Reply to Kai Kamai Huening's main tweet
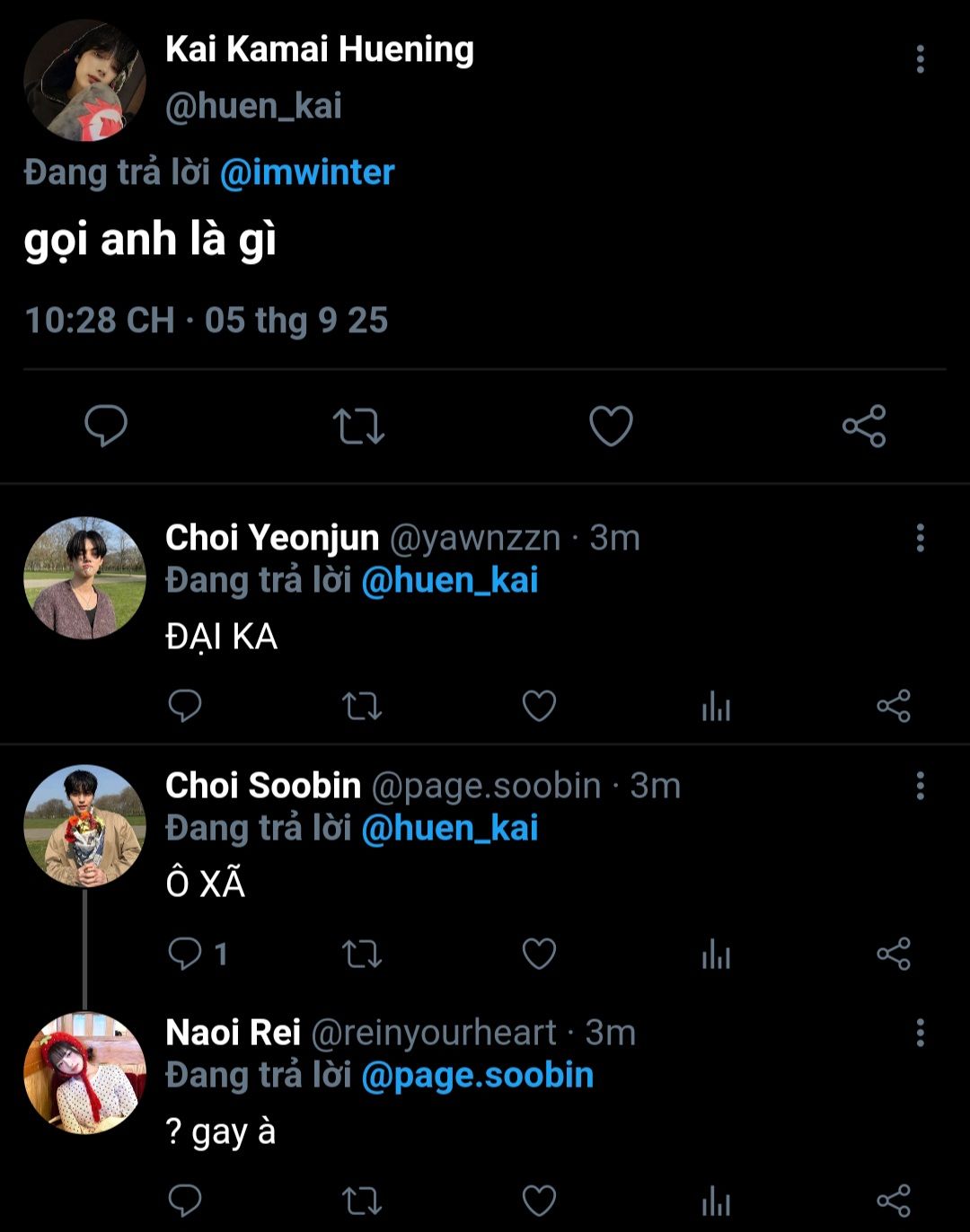 [106, 426]
